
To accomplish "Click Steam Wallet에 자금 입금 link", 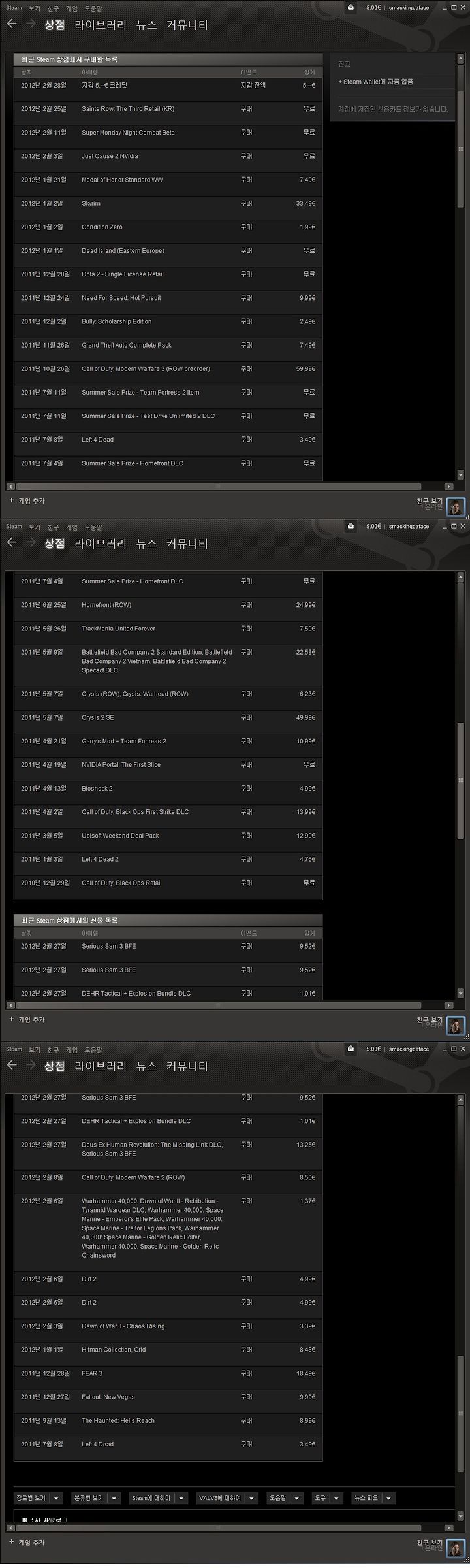I will pyautogui.click(x=375, y=82).
